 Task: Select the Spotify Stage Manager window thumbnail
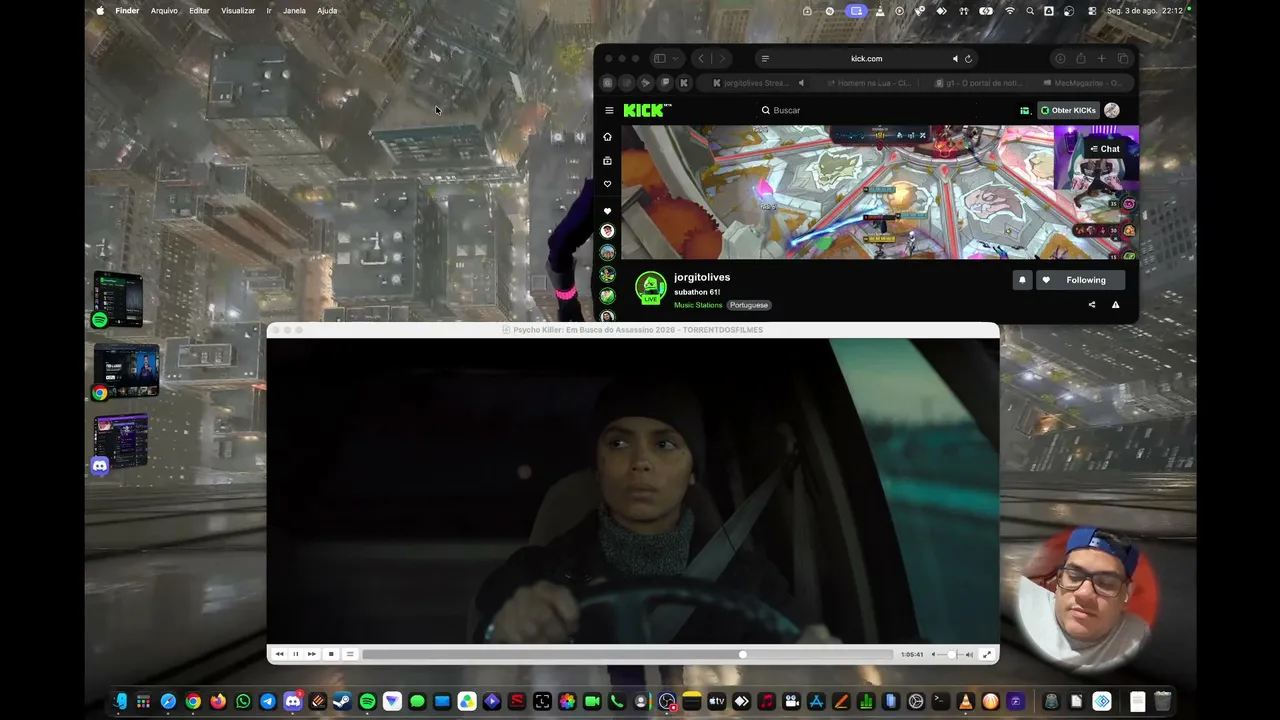coord(118,299)
